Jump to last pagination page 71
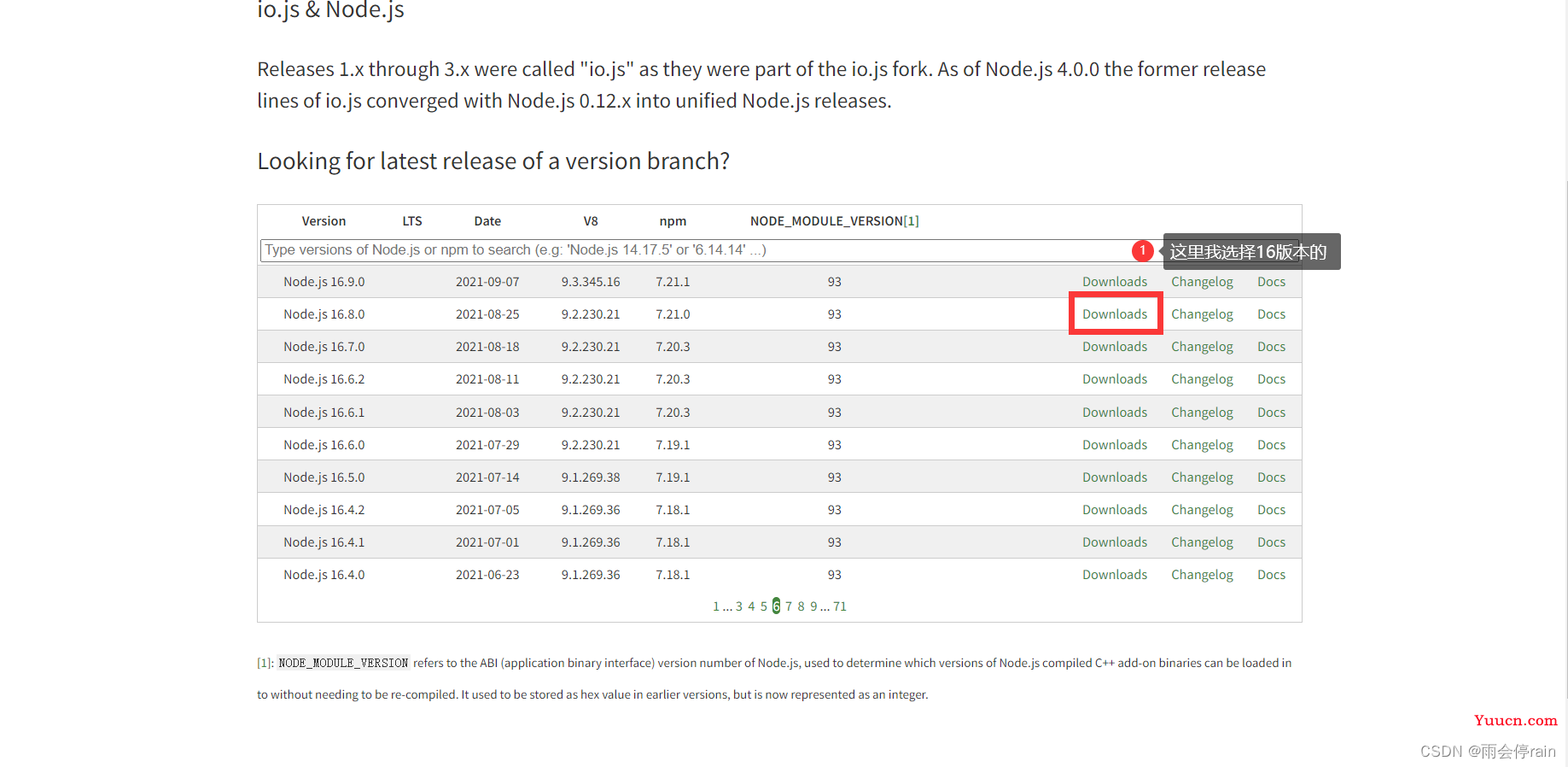The image size is (1568, 767). coord(840,606)
